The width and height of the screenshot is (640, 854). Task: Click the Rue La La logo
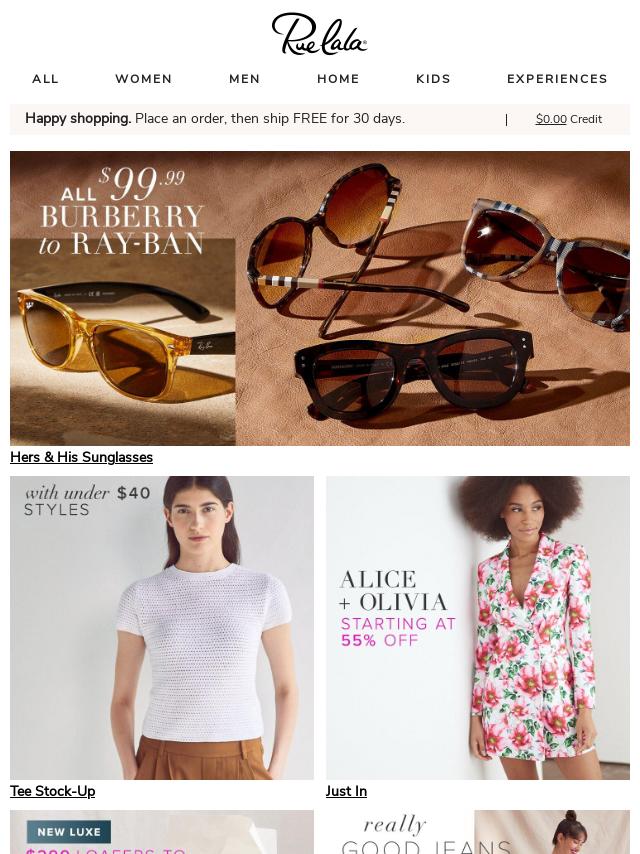319,34
